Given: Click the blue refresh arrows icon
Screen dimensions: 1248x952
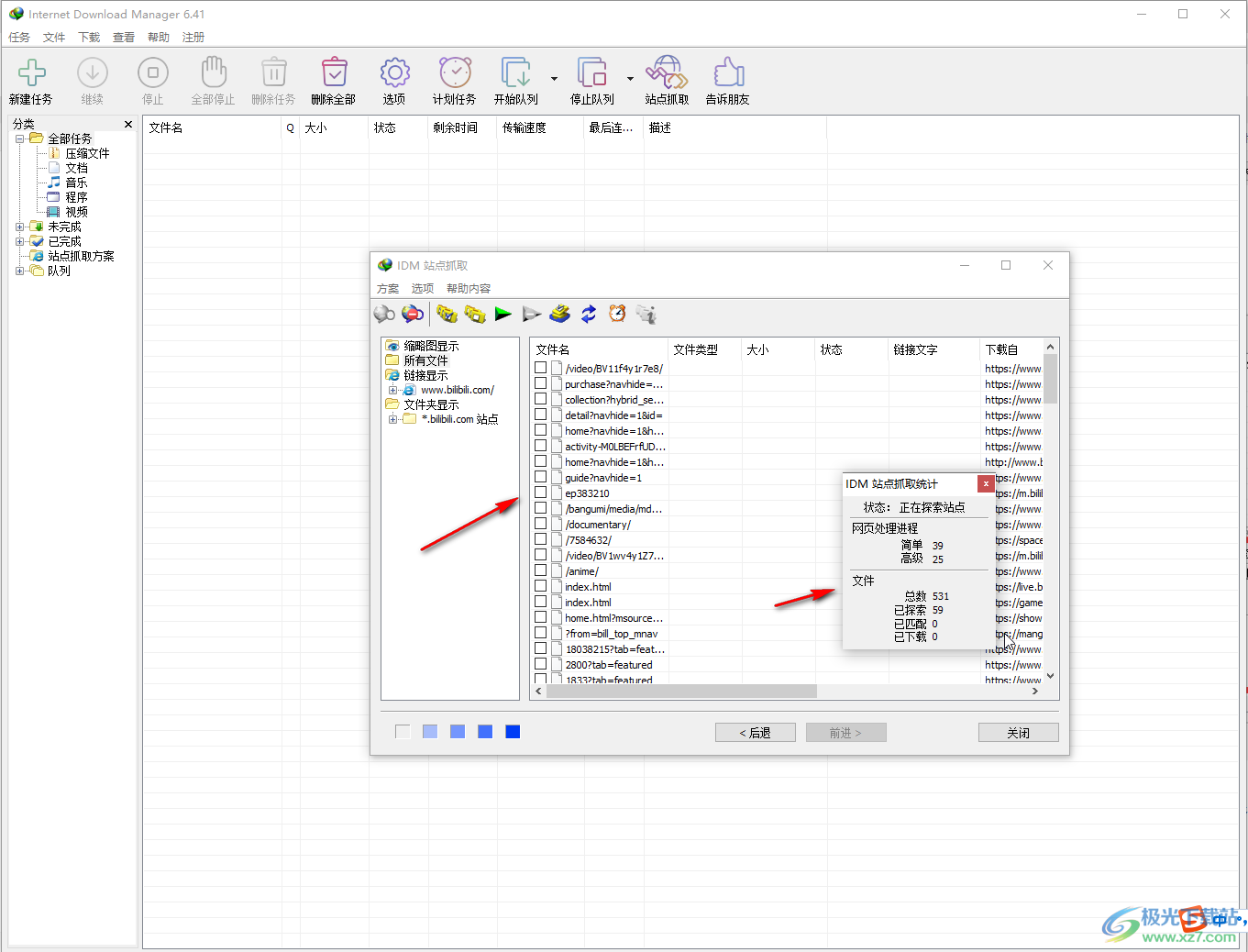Looking at the screenshot, I should (x=589, y=314).
